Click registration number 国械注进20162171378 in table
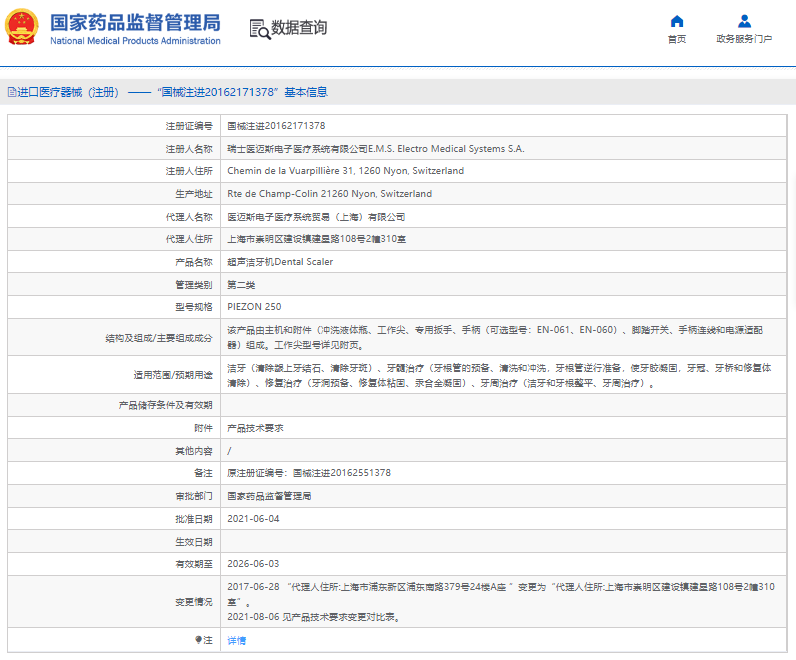 (276, 126)
